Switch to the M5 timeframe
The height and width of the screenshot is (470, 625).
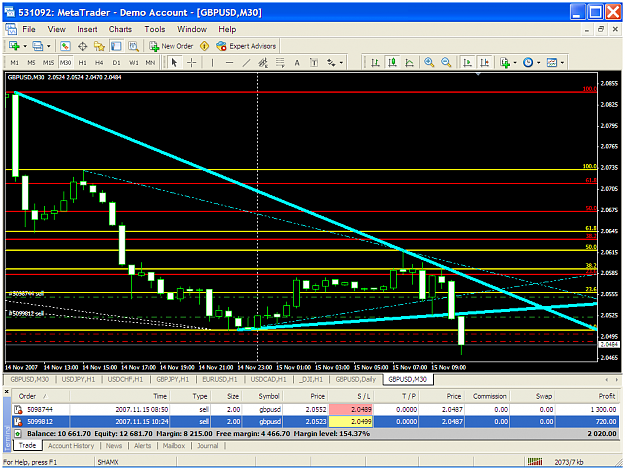[x=31, y=63]
